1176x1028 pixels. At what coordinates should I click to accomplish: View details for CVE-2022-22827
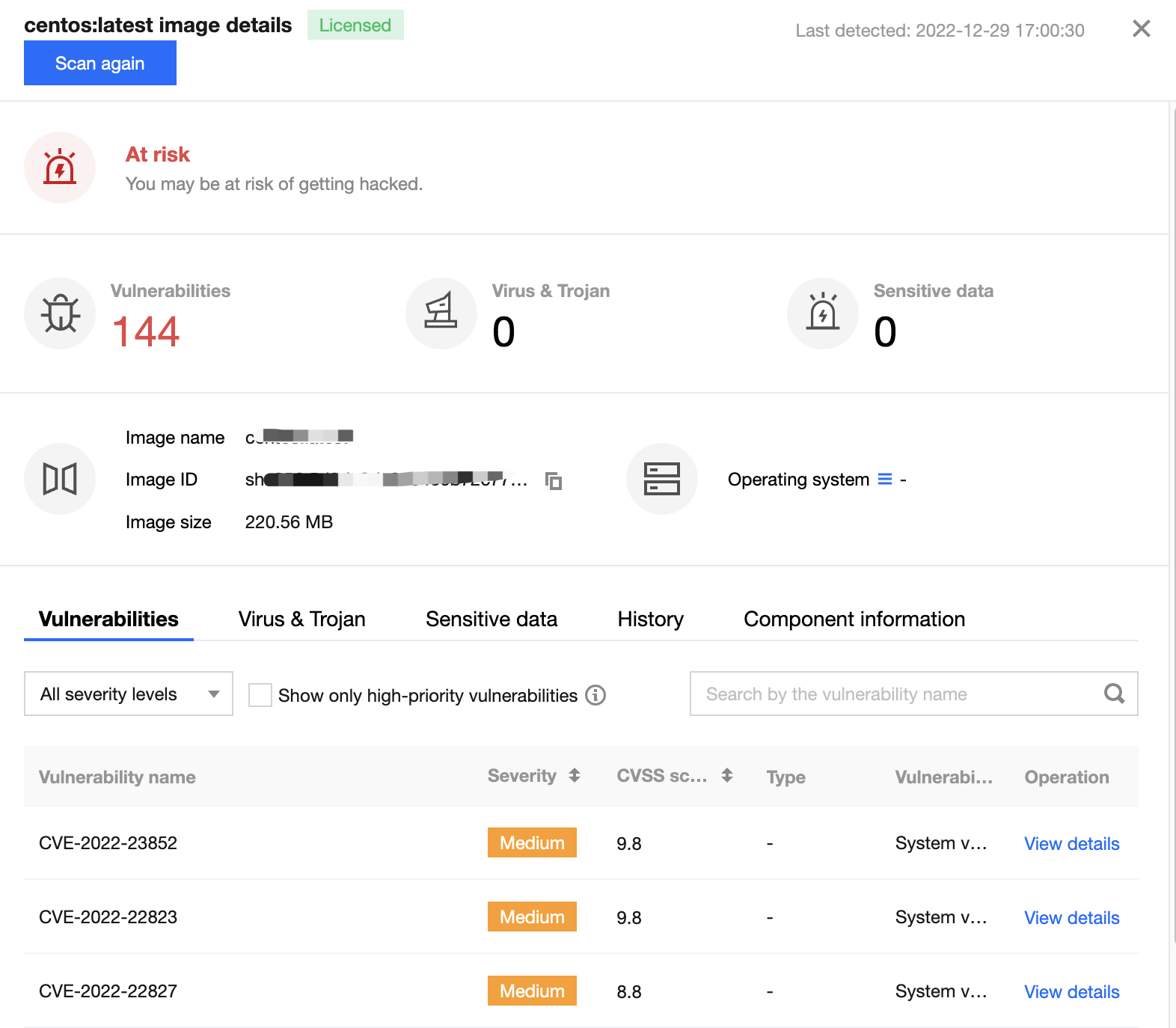(1071, 992)
